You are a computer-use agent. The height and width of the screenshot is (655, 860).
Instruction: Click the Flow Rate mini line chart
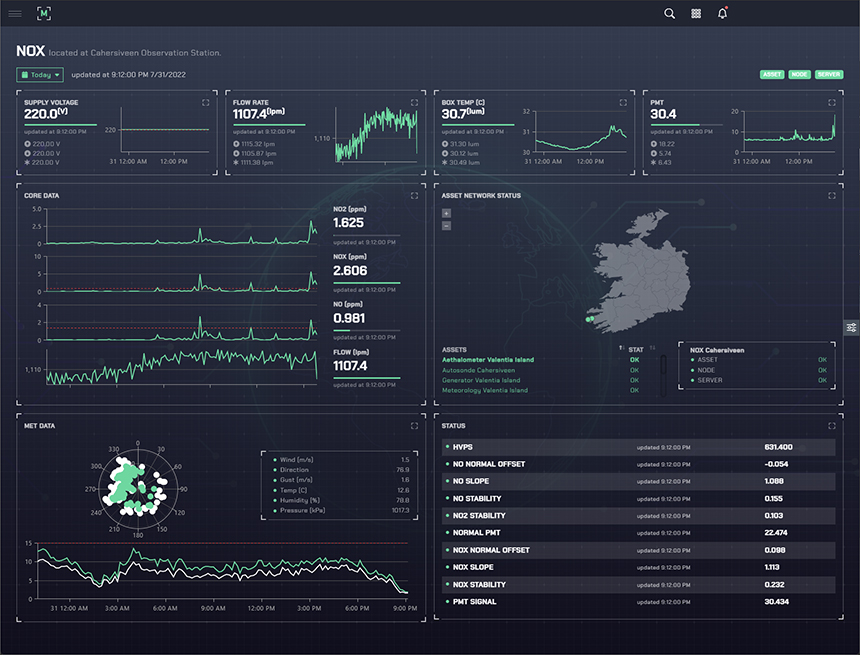[376, 135]
